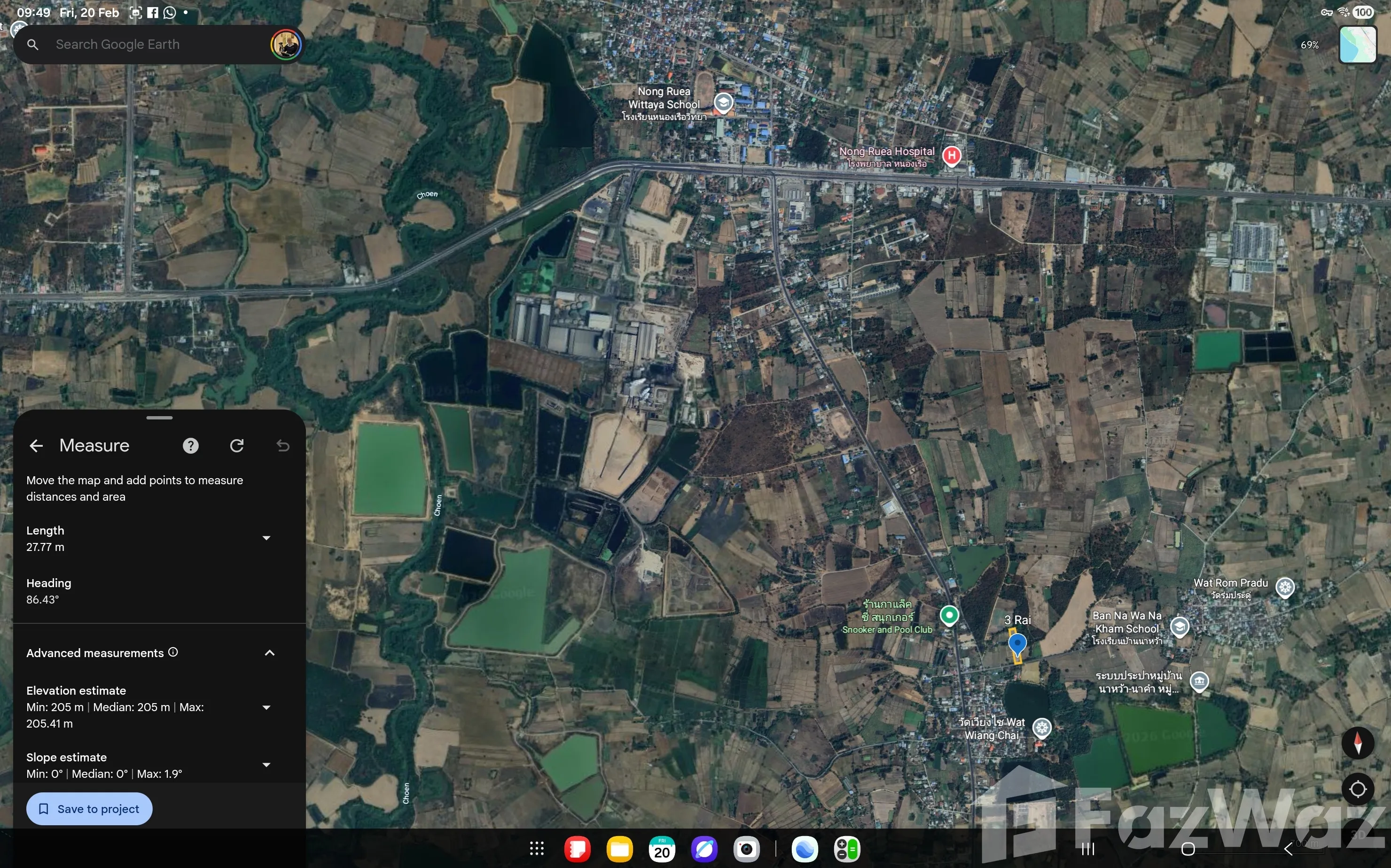Click the compass north indicator
This screenshot has height=868, width=1391.
[1358, 743]
